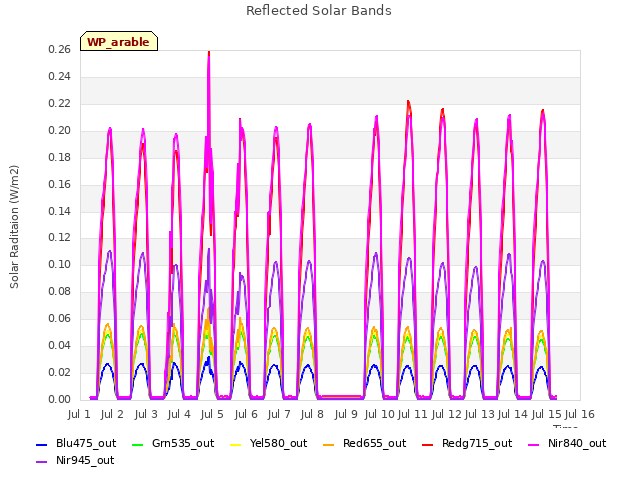Click the 0.02 y-axis tick label
The width and height of the screenshot is (640, 480).
point(60,372)
